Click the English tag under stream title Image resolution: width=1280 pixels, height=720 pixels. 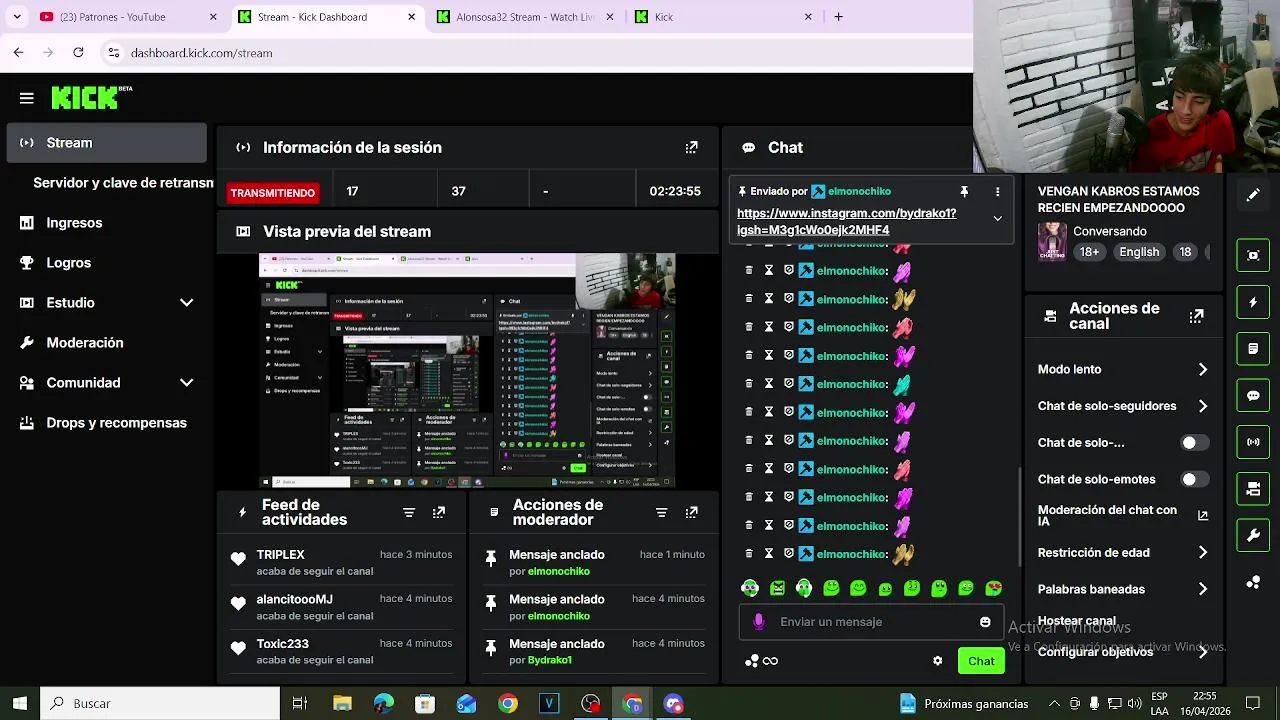(1139, 252)
